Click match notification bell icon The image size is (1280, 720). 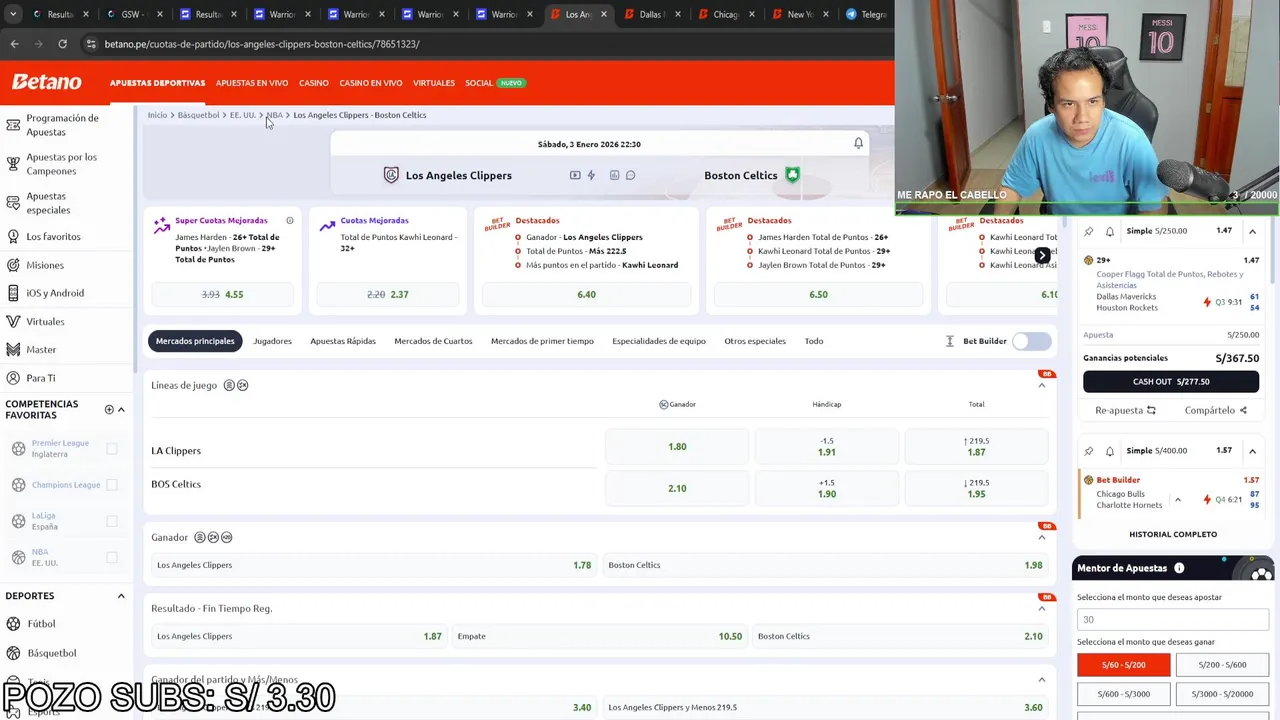(x=858, y=144)
